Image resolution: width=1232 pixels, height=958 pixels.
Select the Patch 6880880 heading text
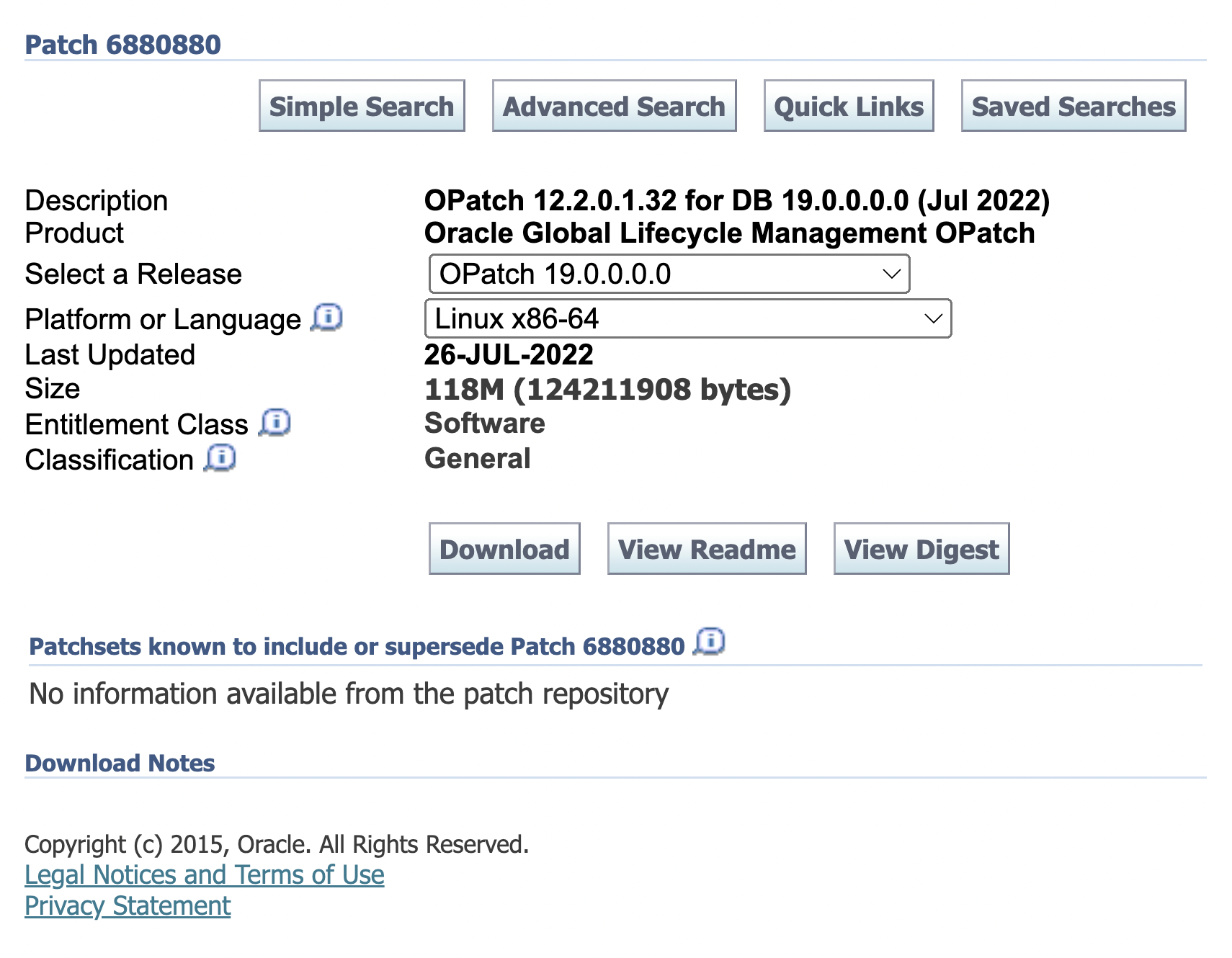click(123, 45)
